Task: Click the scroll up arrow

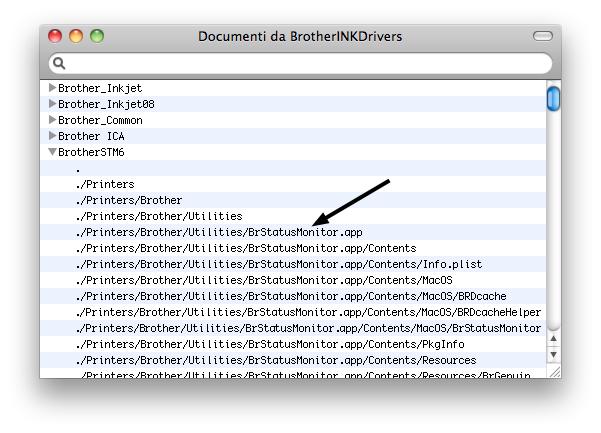Action: (553, 338)
